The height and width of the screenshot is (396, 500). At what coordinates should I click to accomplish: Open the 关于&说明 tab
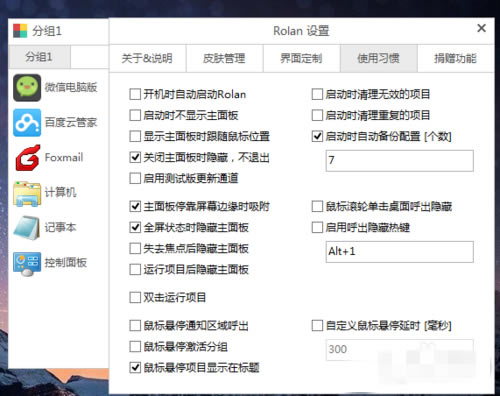(147, 58)
